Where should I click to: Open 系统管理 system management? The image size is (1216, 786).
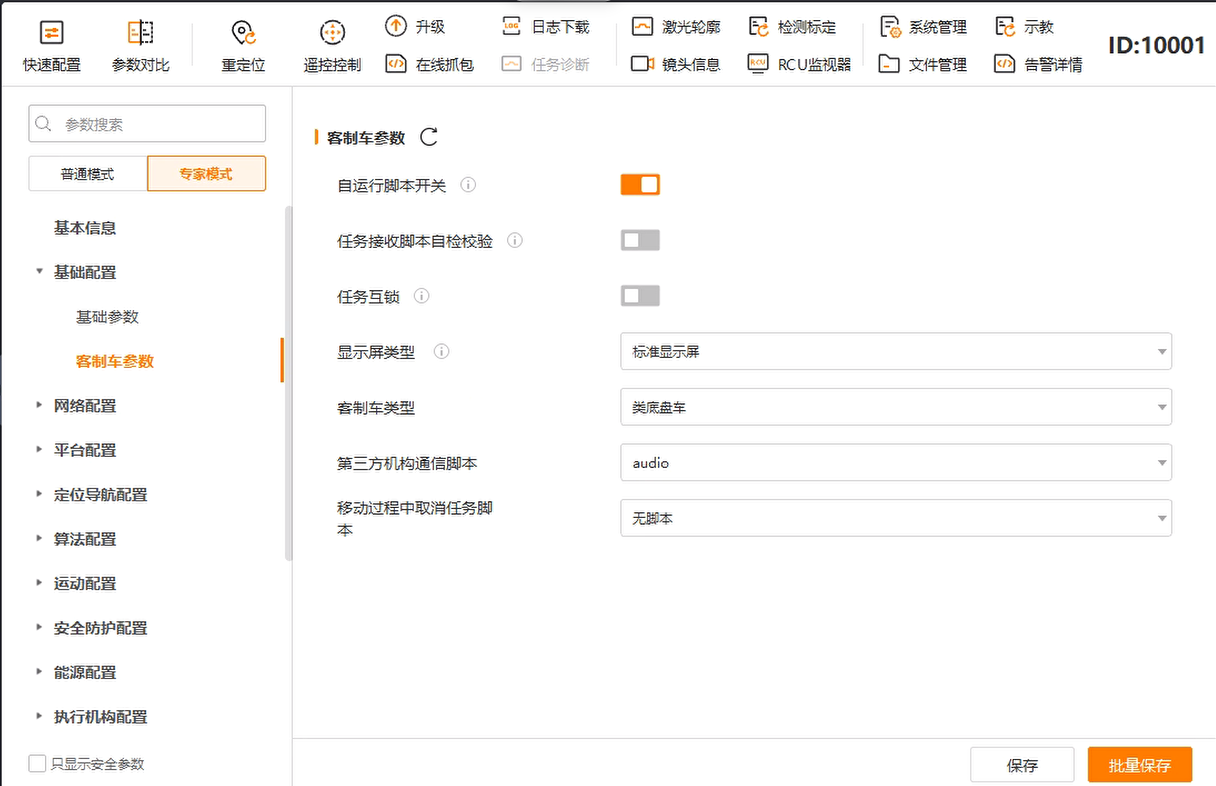(x=923, y=27)
